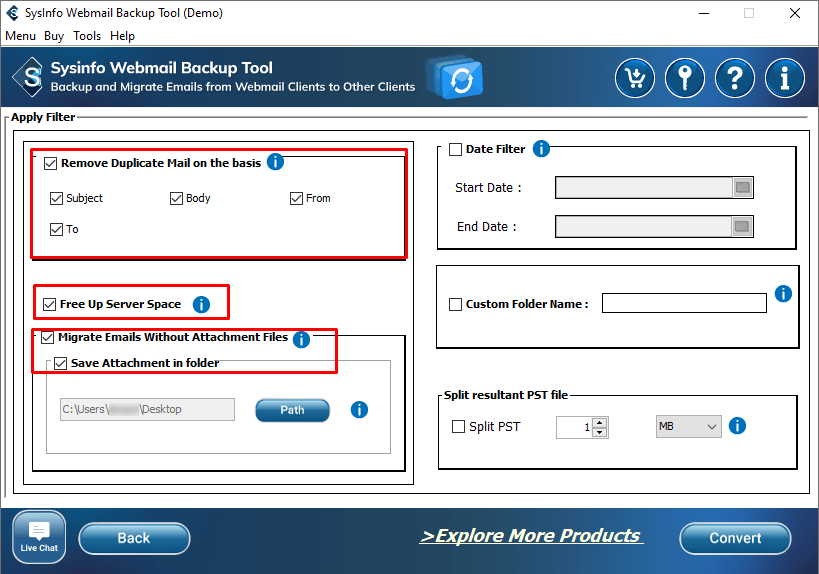Open the about info icon in header
Image resolution: width=819 pixels, height=574 pixels.
(785, 78)
